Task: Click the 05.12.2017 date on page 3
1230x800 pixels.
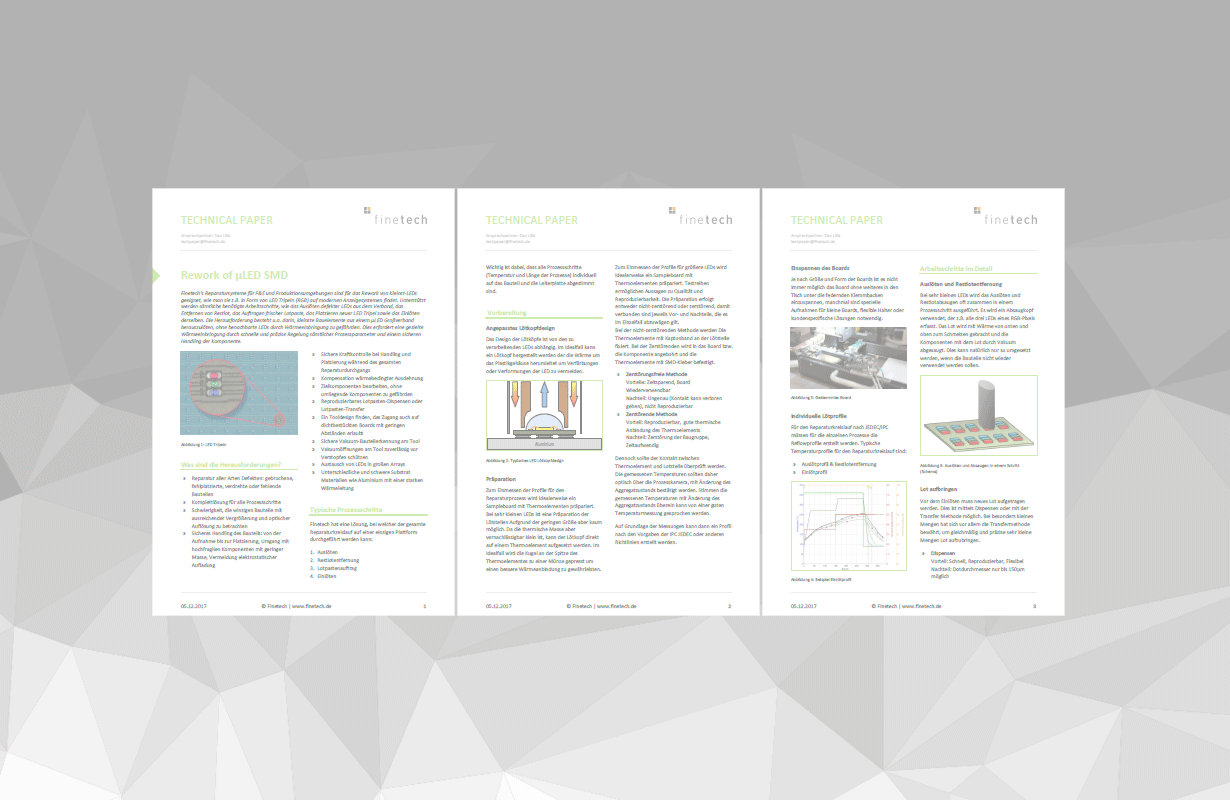Action: pyautogui.click(x=804, y=606)
